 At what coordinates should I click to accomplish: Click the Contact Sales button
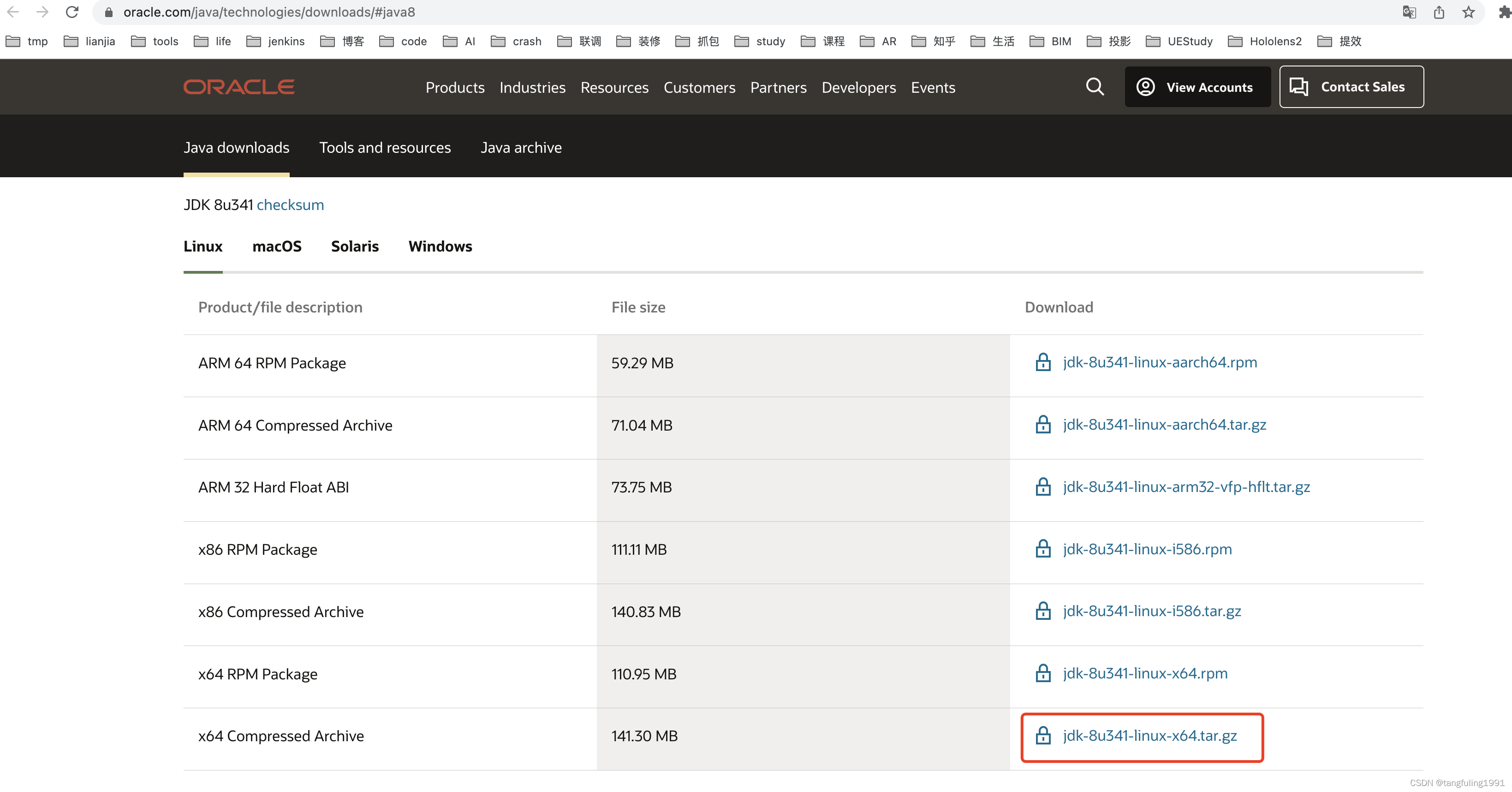(1351, 87)
